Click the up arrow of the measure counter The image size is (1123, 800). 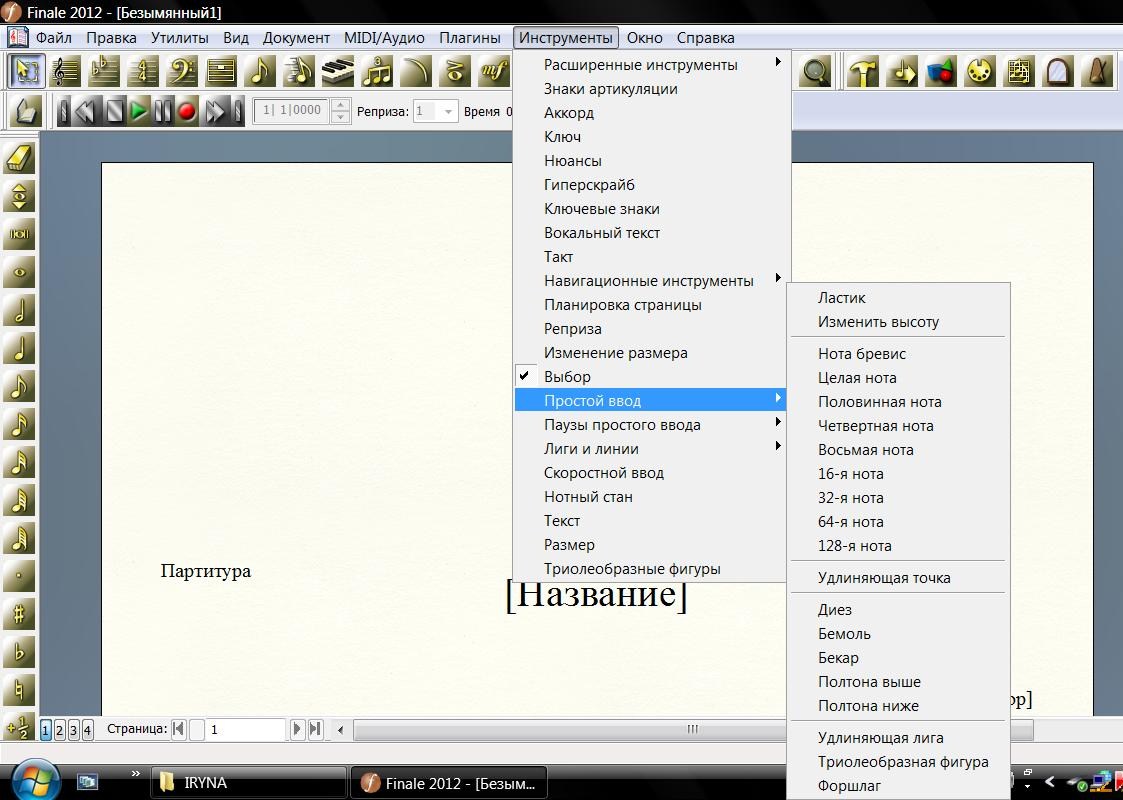(340, 106)
